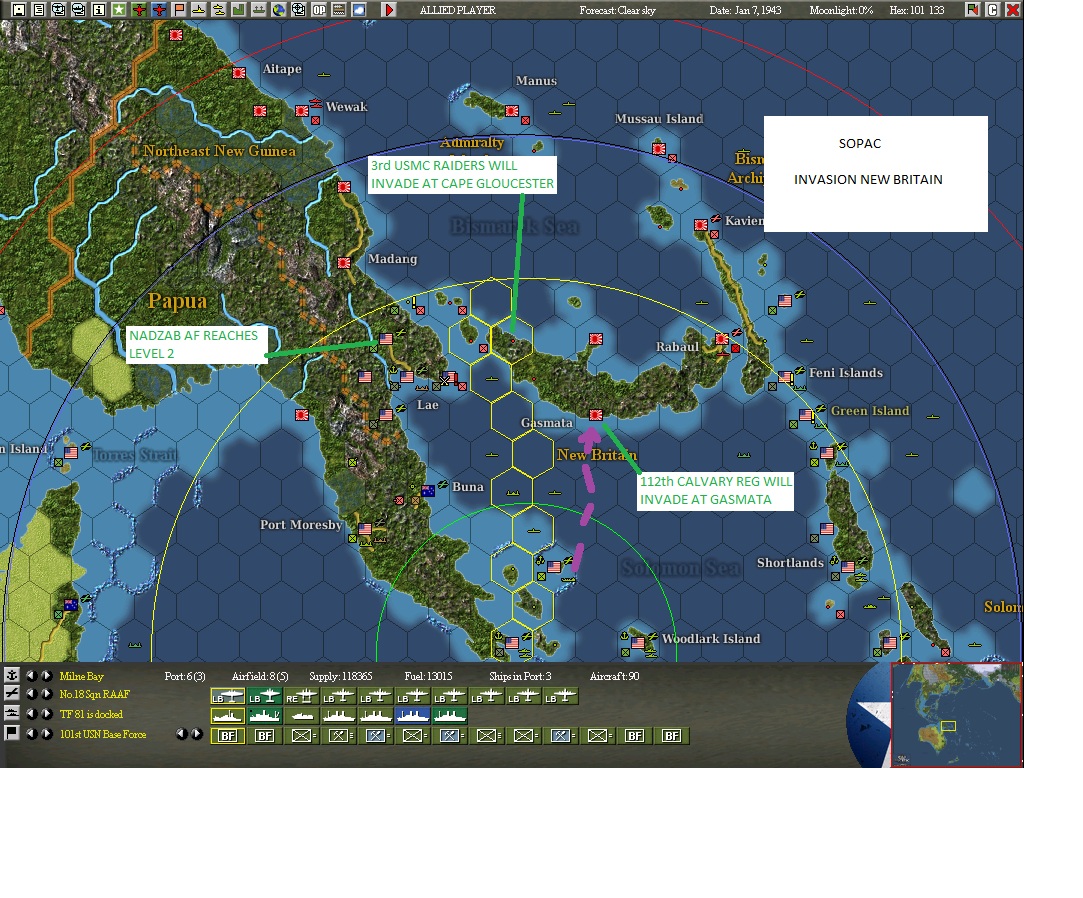The height and width of the screenshot is (898, 1083).
Task: Show next task force after TF 81
Action: pos(46,714)
